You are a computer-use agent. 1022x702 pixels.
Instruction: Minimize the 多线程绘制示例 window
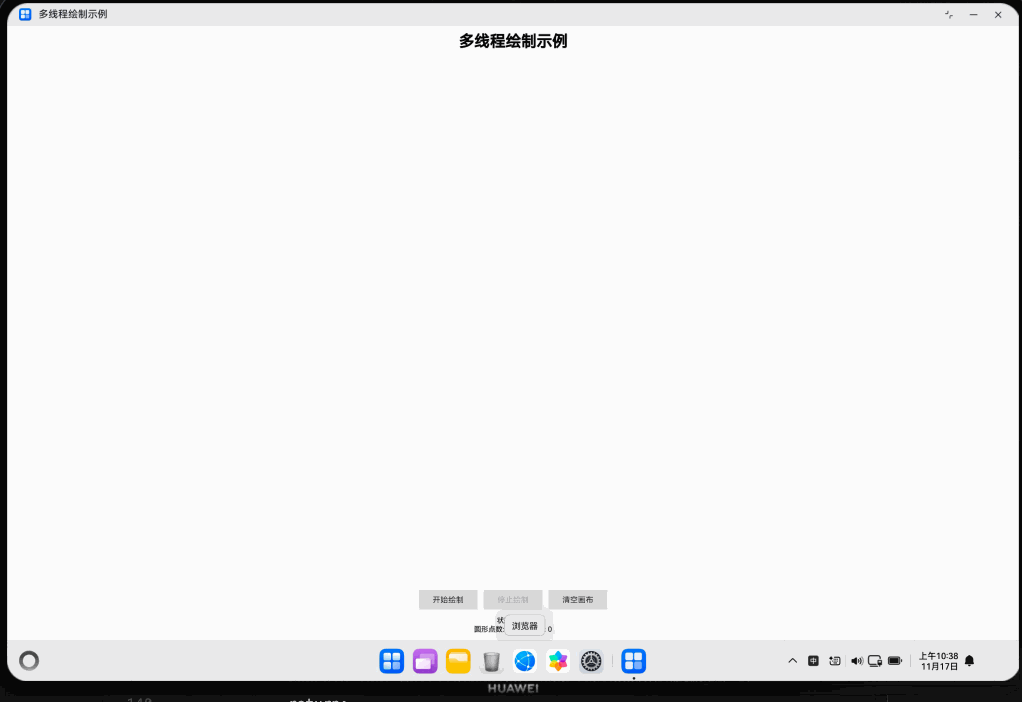[973, 14]
